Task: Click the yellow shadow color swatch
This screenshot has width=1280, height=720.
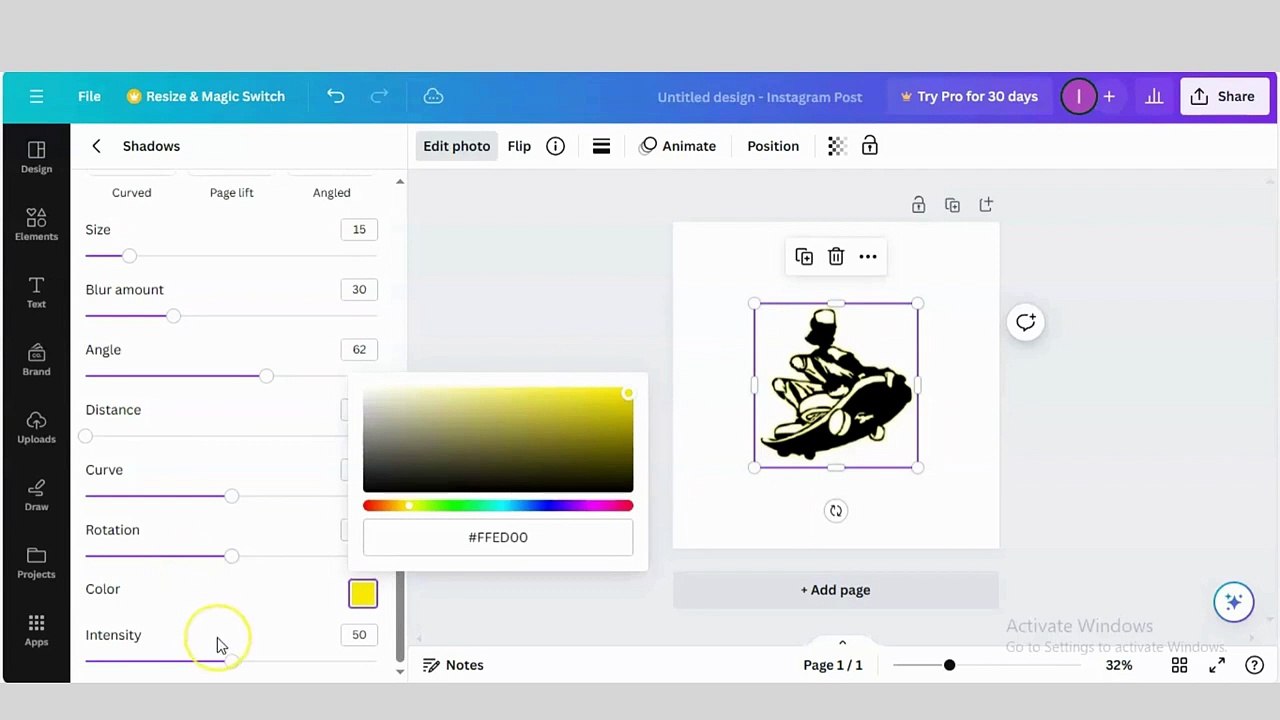Action: tap(363, 594)
